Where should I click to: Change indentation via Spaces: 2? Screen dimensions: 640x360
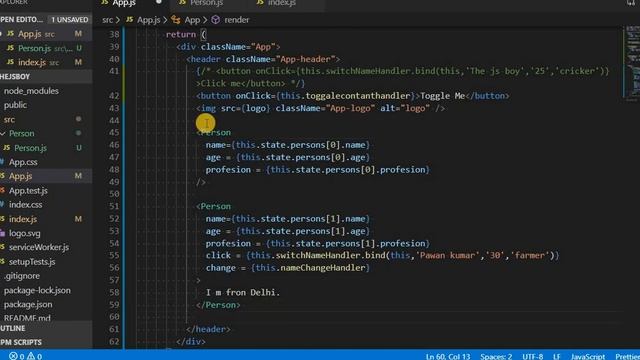pos(496,356)
